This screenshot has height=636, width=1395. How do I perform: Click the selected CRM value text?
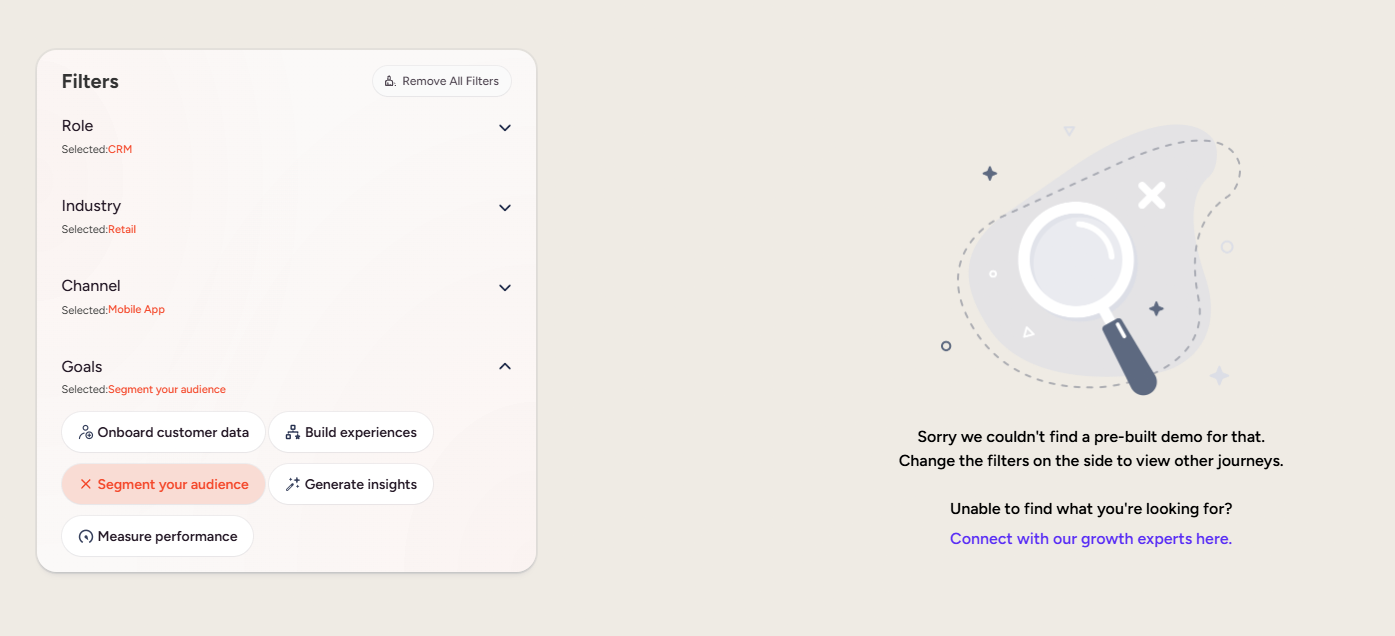point(120,150)
